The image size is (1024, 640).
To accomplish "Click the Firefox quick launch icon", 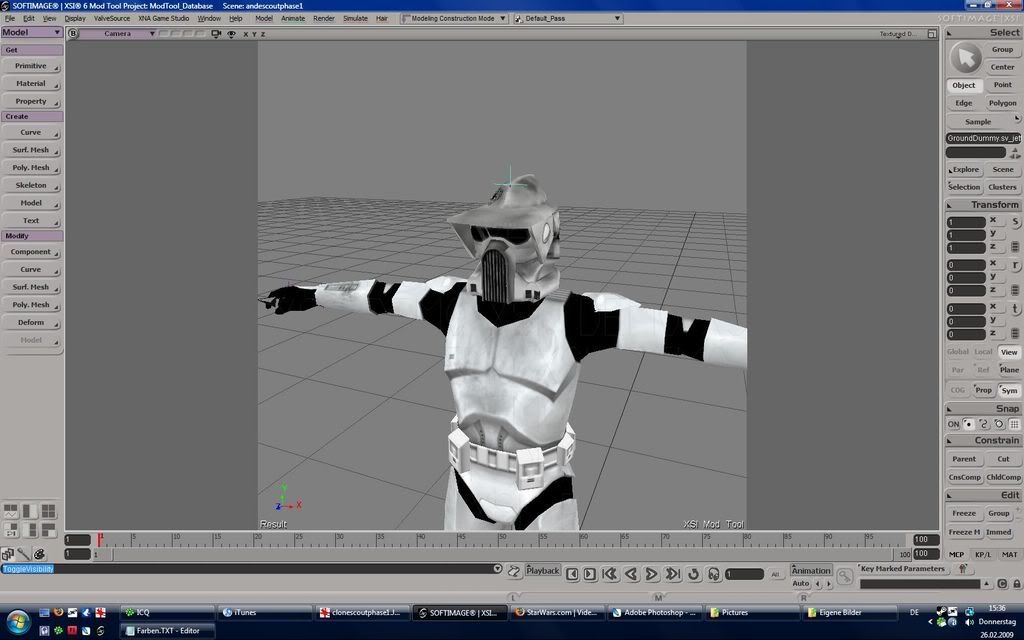I will (58, 612).
